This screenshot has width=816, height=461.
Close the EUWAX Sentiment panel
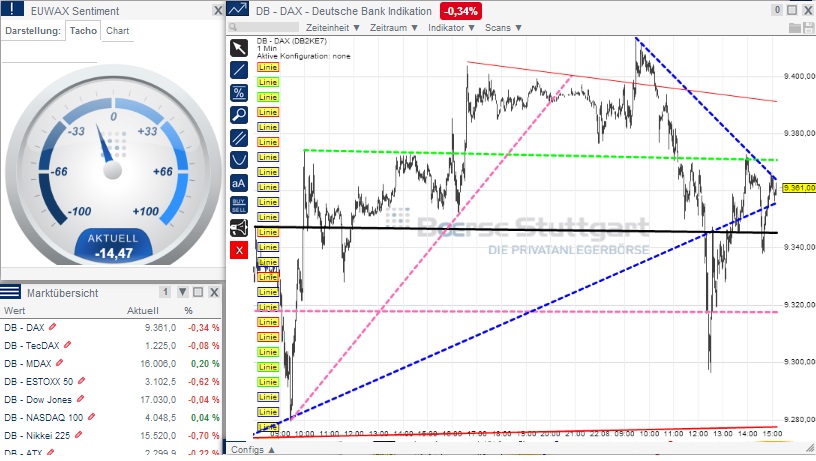coord(218,10)
